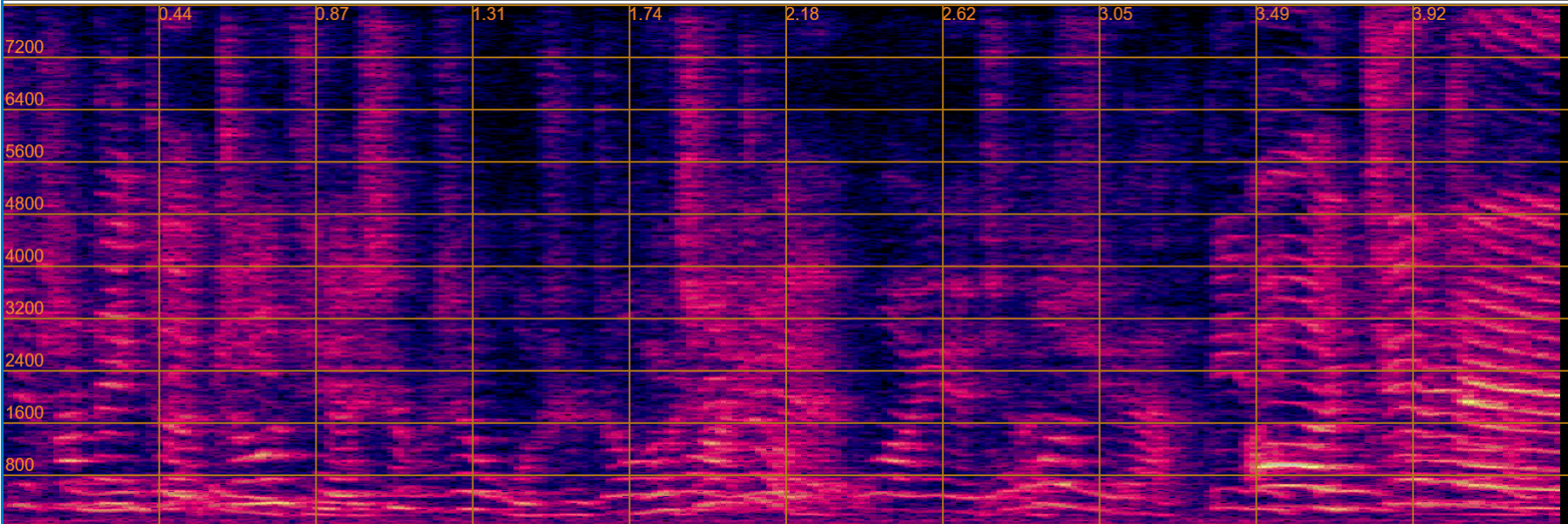Viewport: 1568px width, 524px height.
Task: Click the 2400 frequency label
Action: (24, 360)
